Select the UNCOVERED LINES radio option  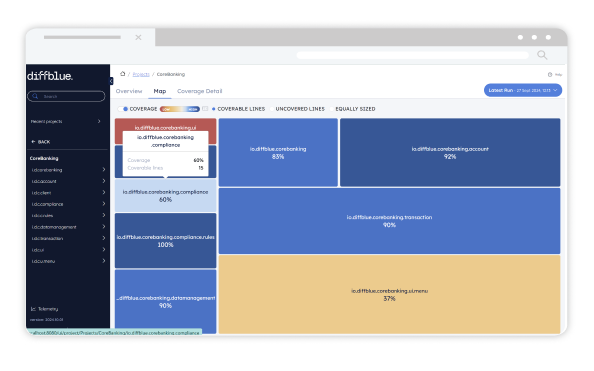(272, 109)
